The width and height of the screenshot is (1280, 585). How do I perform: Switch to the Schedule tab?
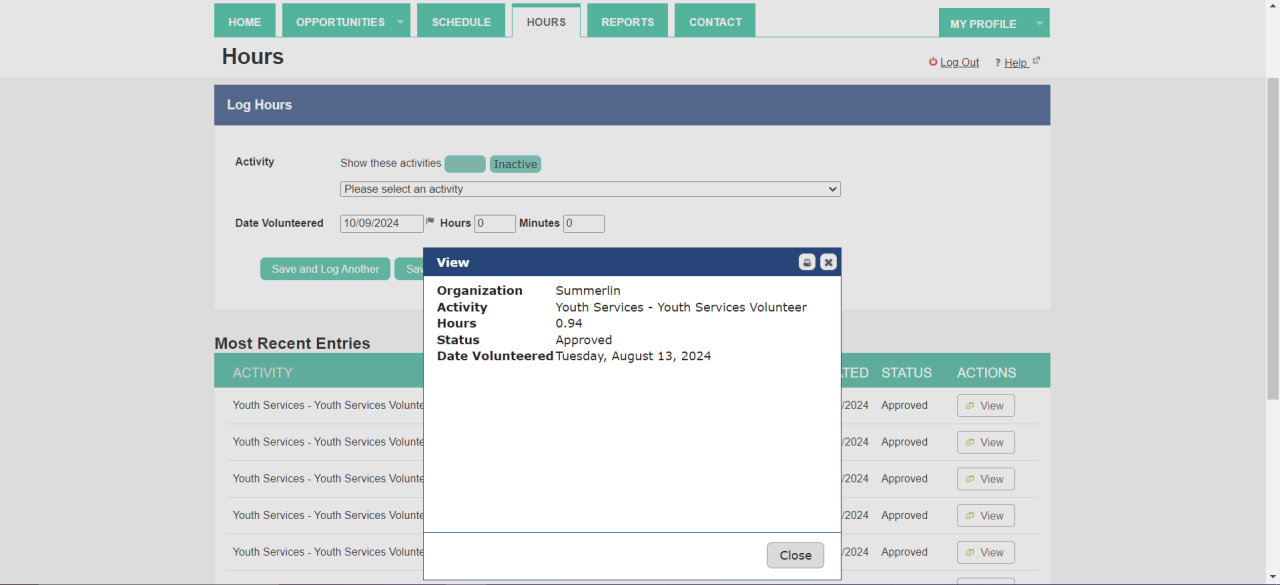[x=461, y=21]
